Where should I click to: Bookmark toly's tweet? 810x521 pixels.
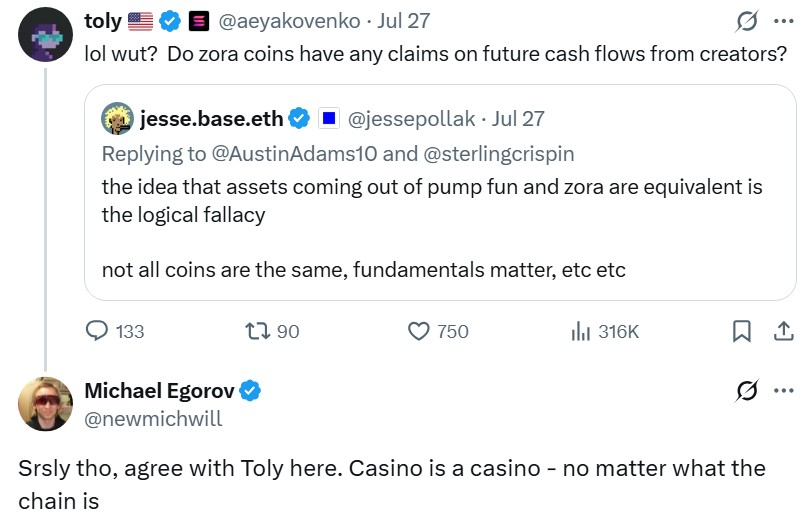(x=742, y=331)
